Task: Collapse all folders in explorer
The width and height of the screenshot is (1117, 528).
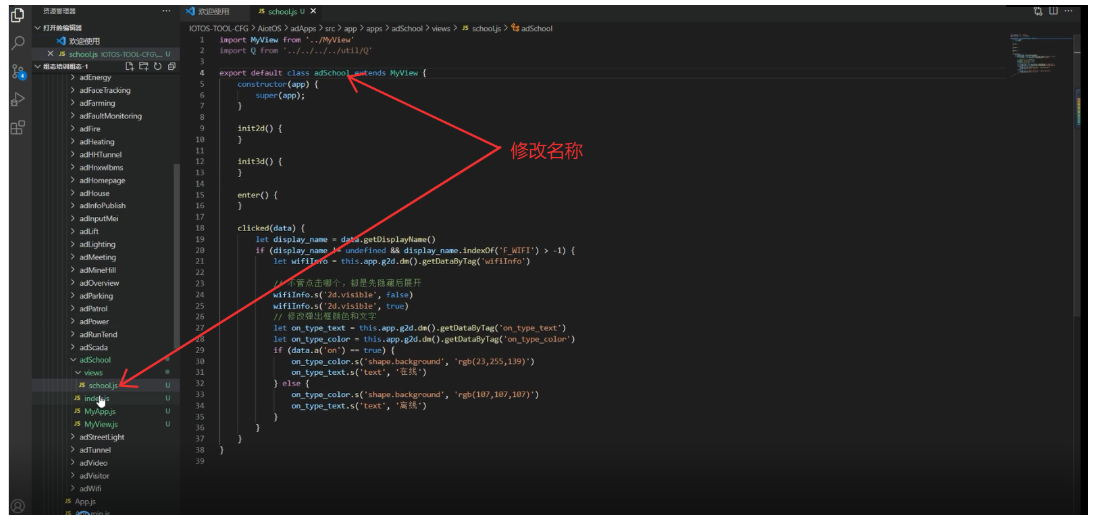Action: click(x=172, y=66)
